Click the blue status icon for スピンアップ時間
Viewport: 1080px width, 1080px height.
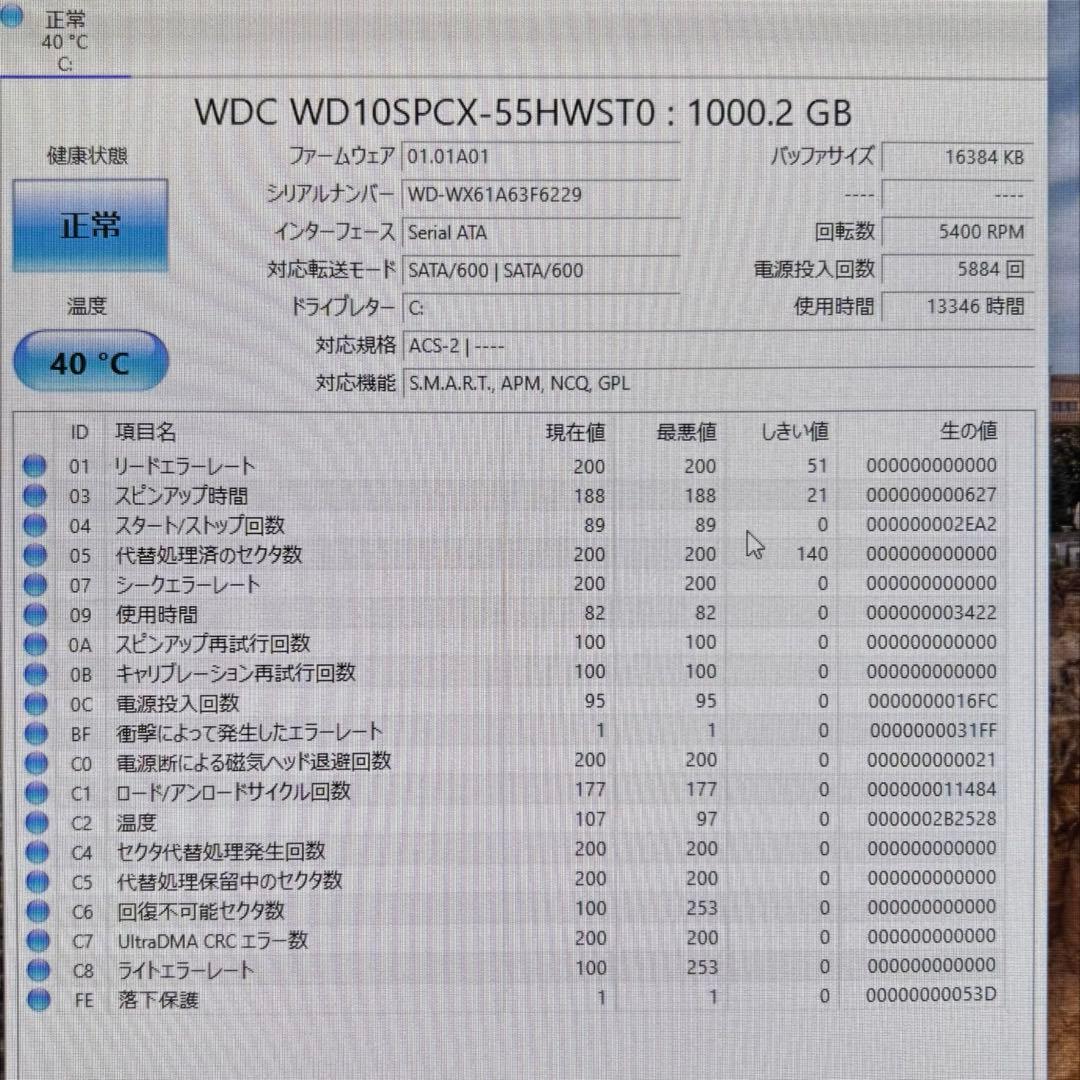35,494
